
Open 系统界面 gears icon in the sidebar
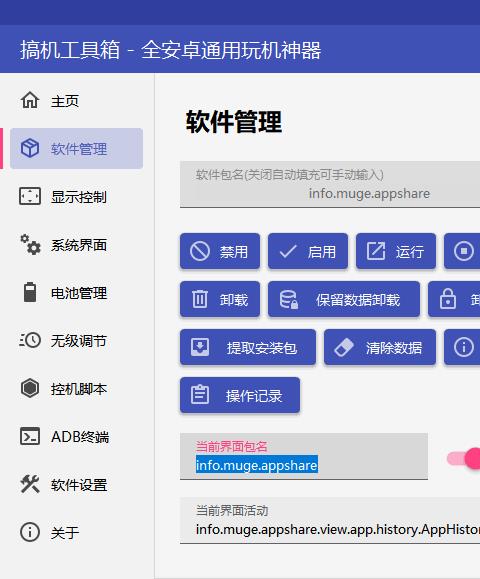(30, 244)
